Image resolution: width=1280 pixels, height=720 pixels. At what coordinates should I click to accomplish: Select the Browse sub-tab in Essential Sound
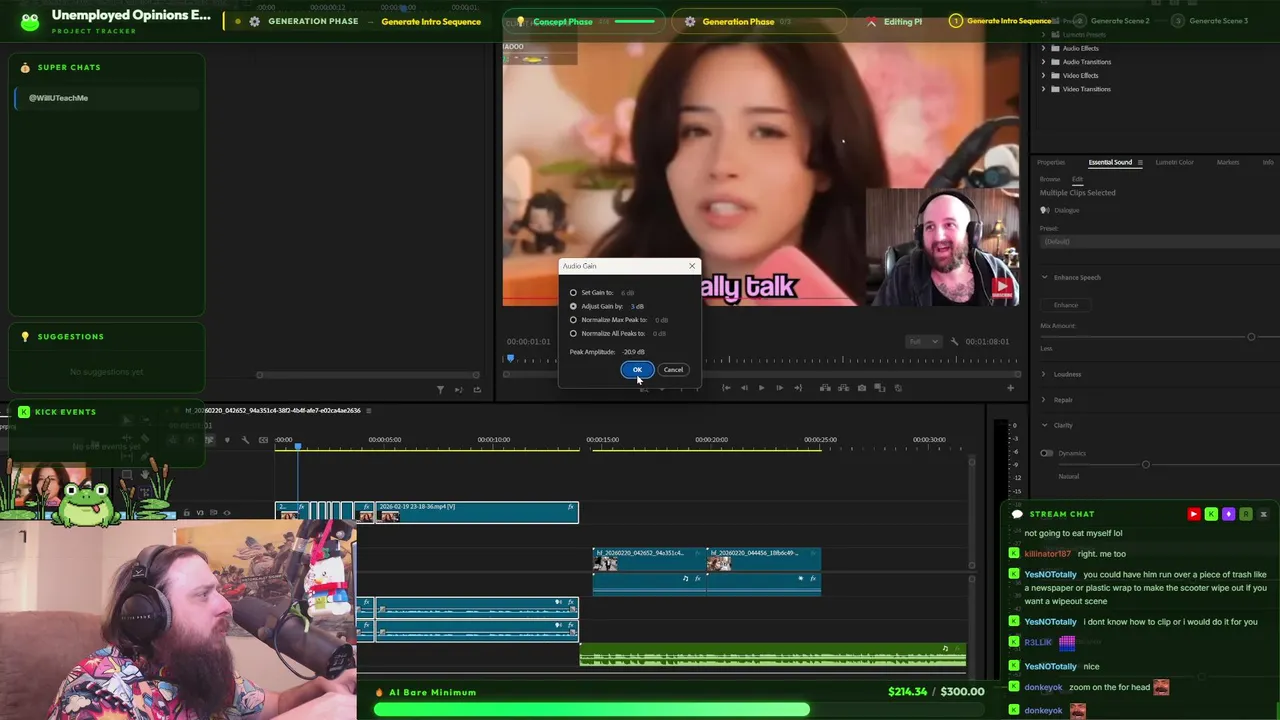pyautogui.click(x=1050, y=179)
